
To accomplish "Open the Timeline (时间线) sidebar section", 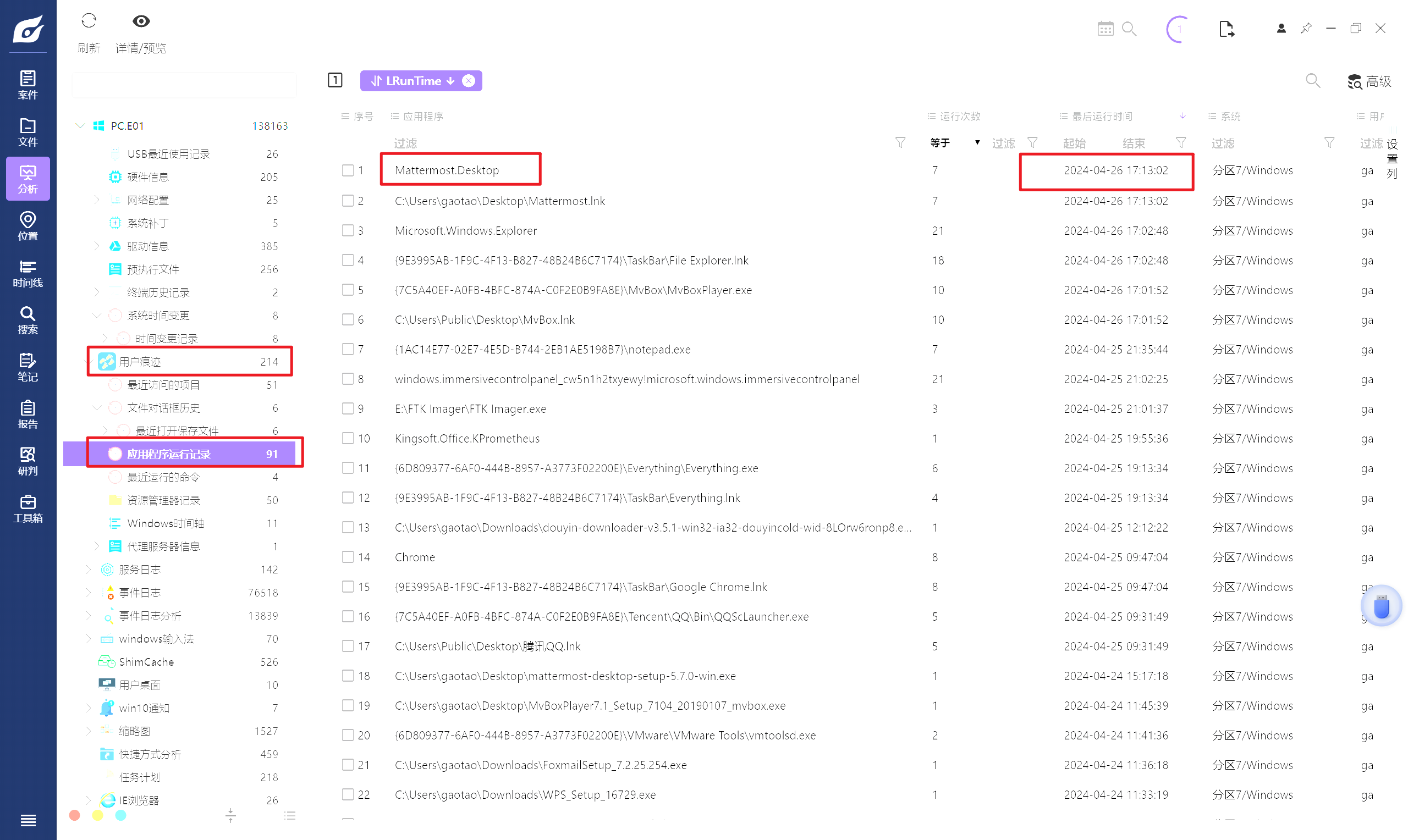I will coord(28,273).
